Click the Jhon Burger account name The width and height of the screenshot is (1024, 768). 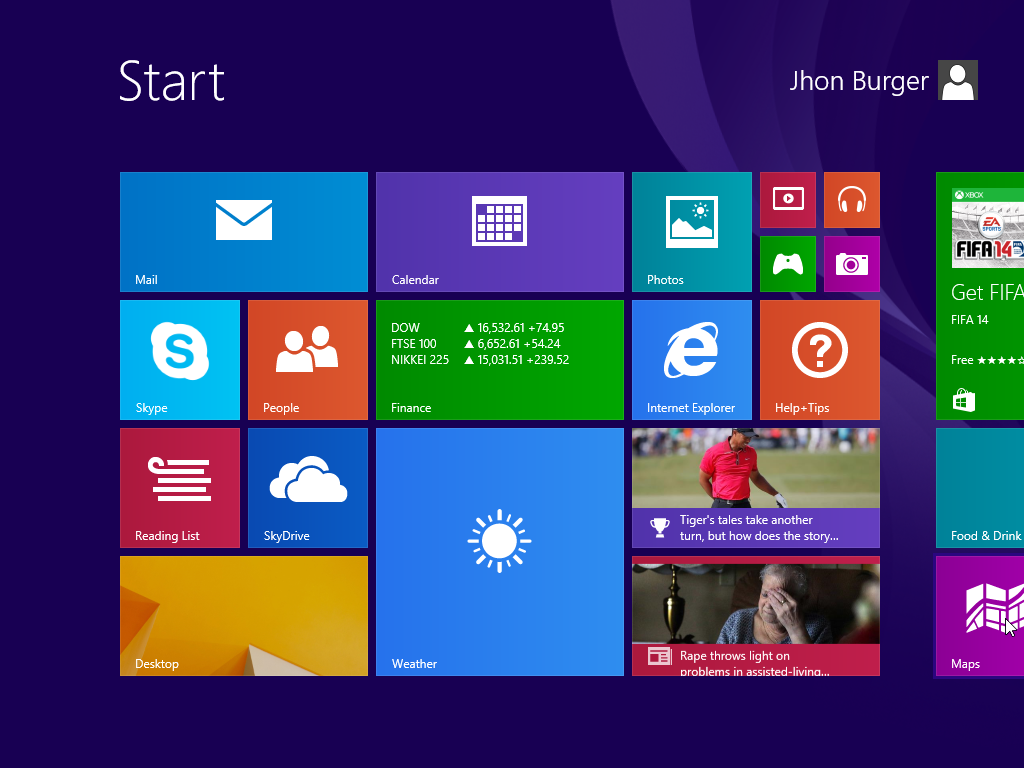(x=859, y=81)
